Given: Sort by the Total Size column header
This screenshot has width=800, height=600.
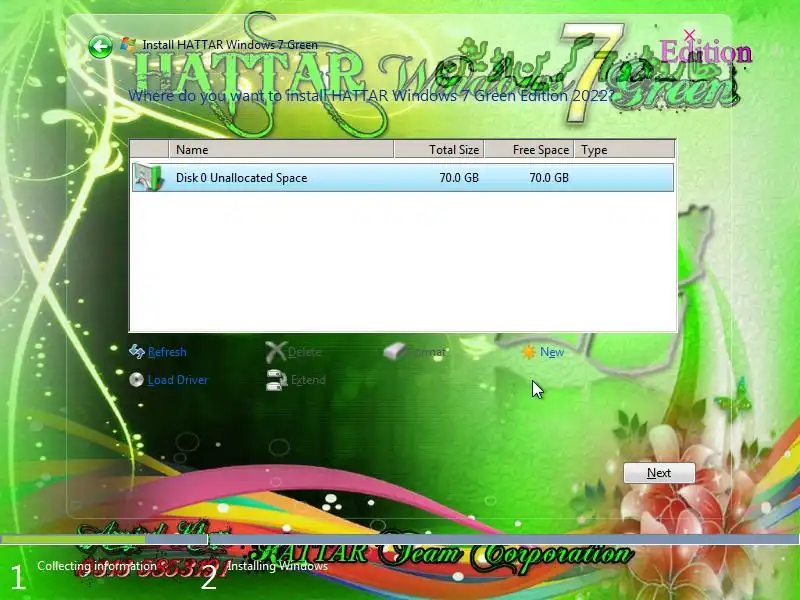Looking at the screenshot, I should 439,149.
